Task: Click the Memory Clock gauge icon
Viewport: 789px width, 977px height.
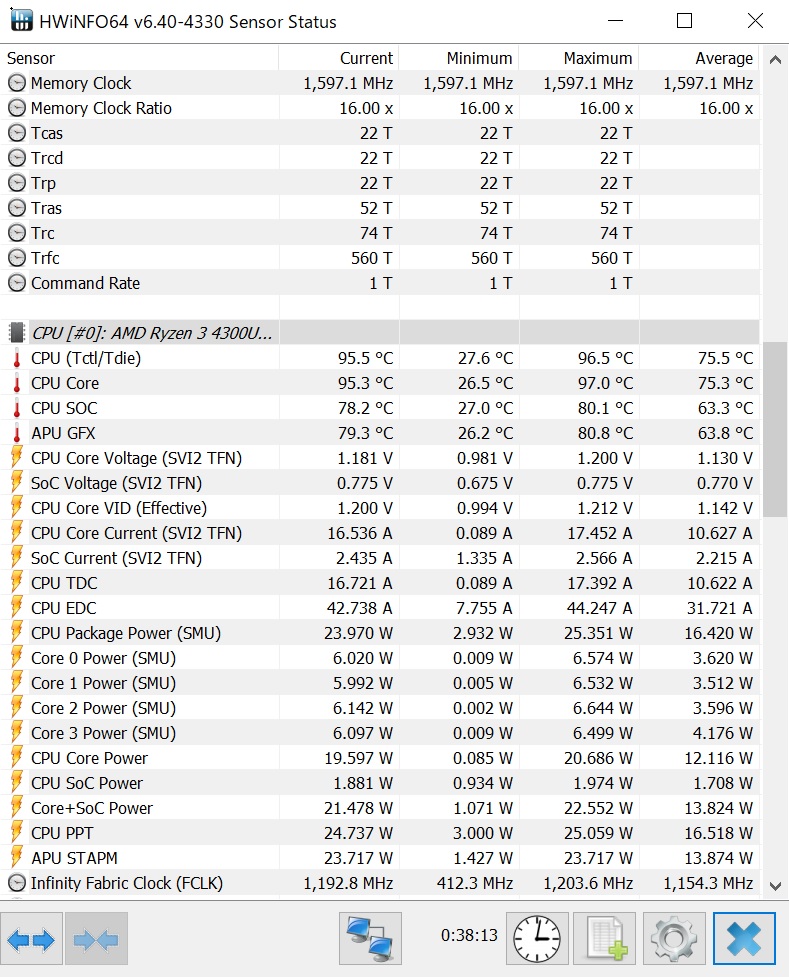Action: (x=16, y=83)
